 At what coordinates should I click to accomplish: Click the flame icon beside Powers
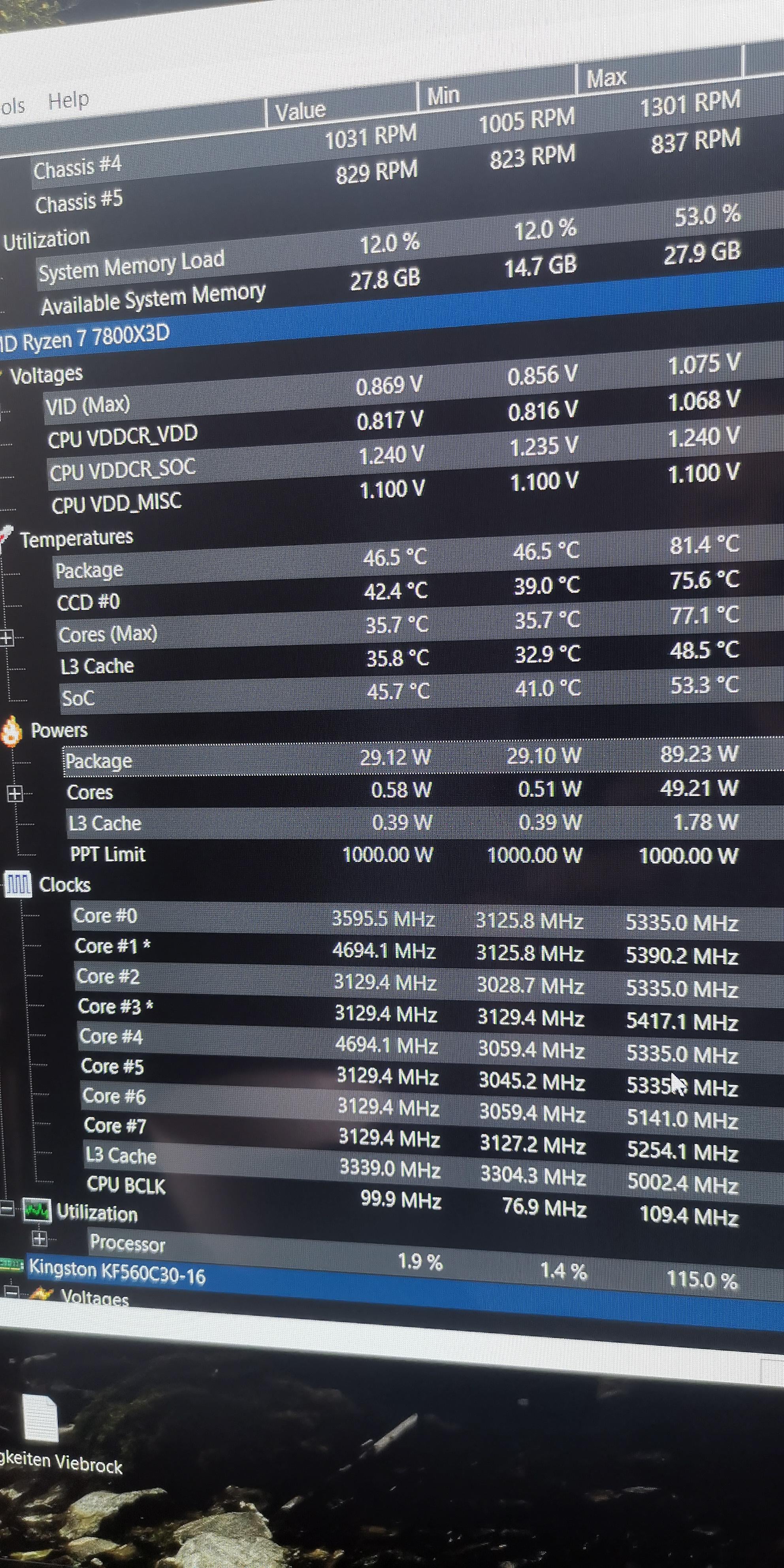(11, 731)
